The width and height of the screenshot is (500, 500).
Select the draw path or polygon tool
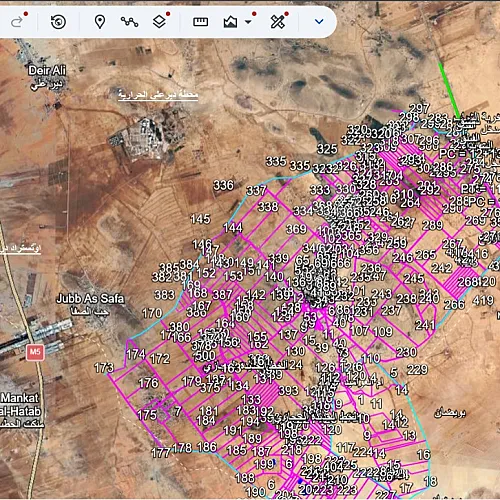pos(129,22)
